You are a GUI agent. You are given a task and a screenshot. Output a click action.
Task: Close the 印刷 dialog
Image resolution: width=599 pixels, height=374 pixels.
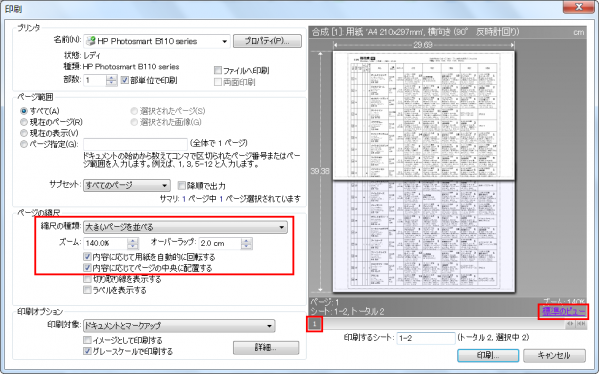579,6
